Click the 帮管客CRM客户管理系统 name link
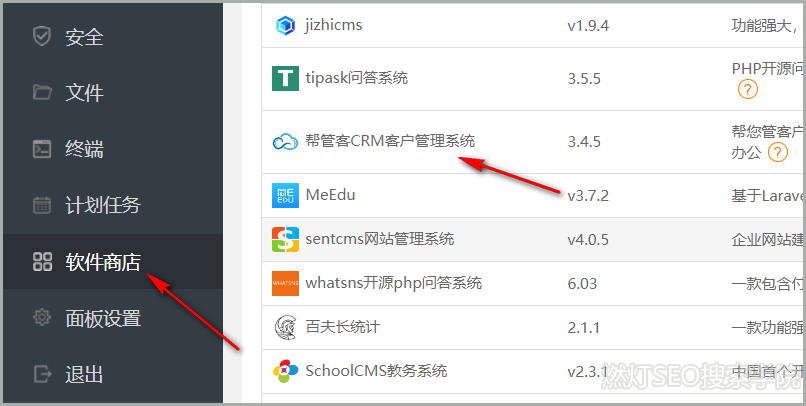This screenshot has width=806, height=406. 390,141
